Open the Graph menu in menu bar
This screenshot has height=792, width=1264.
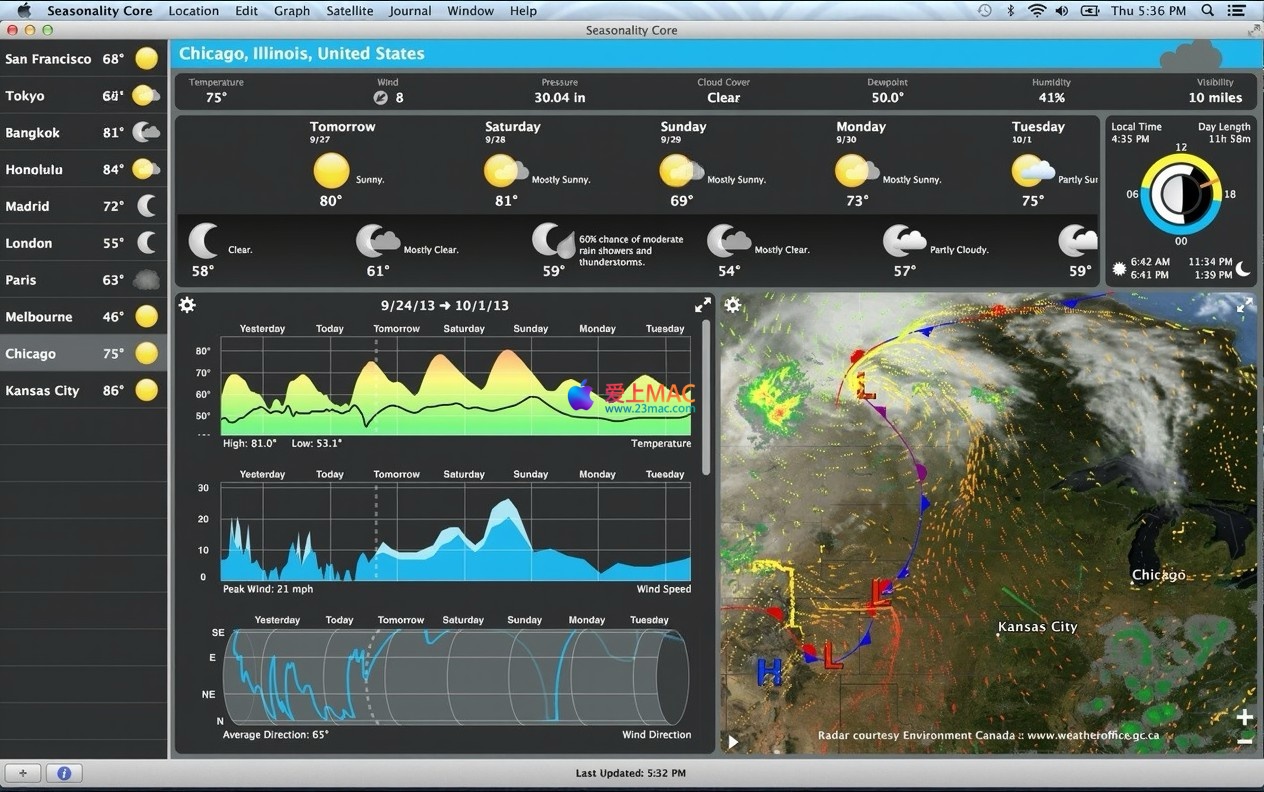[291, 11]
